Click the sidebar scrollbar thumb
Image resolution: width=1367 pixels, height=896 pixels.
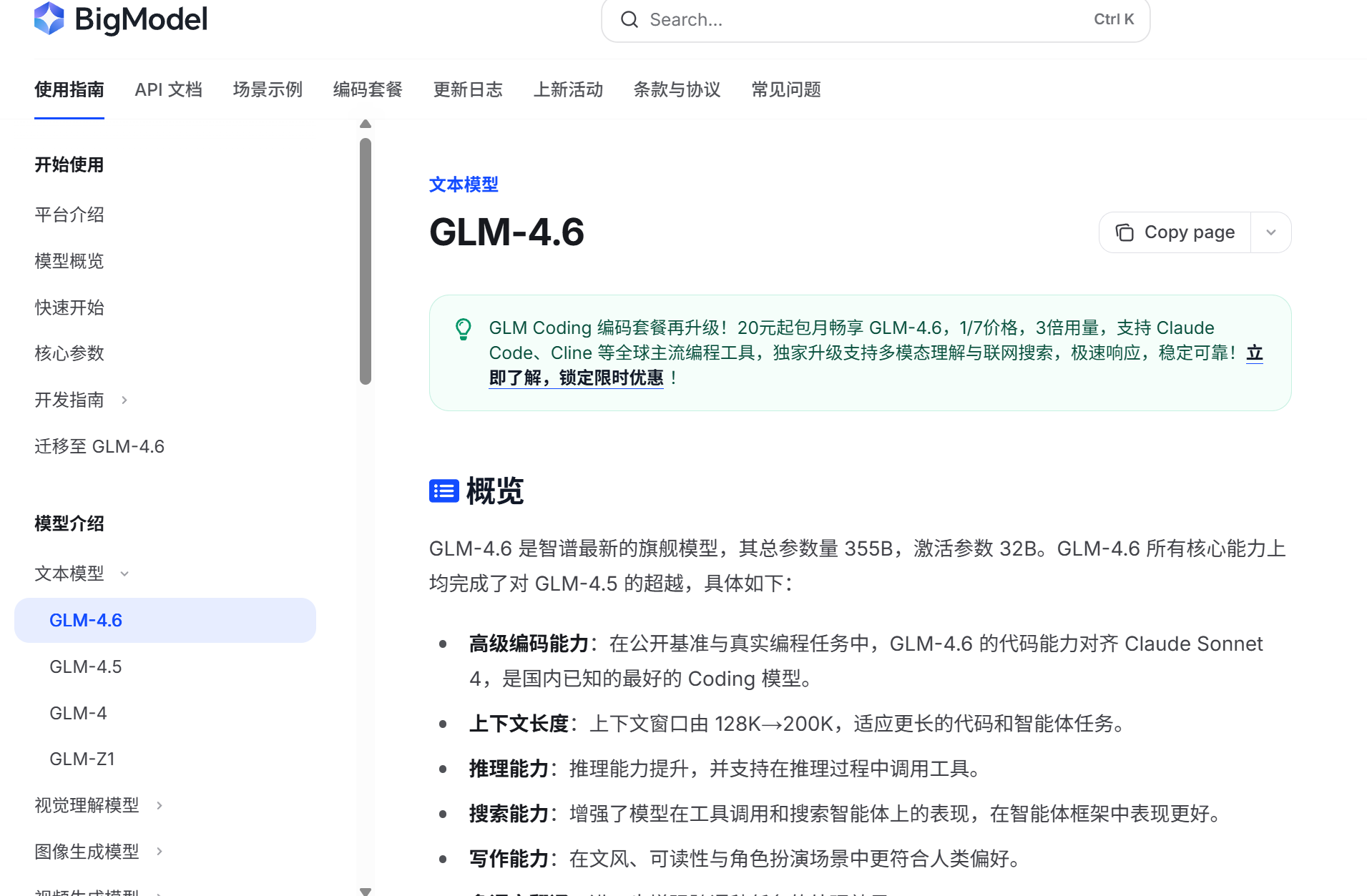pyautogui.click(x=366, y=261)
